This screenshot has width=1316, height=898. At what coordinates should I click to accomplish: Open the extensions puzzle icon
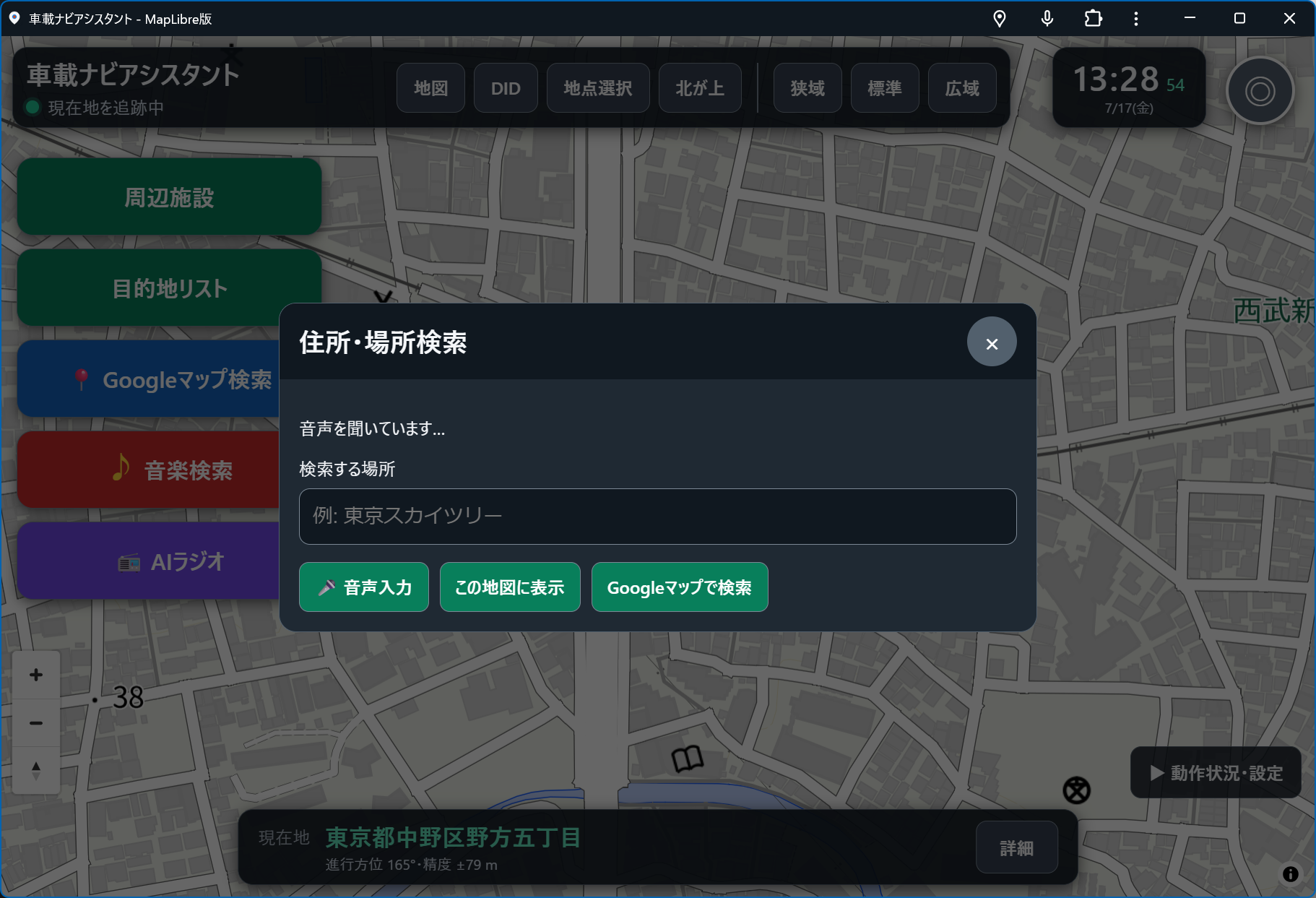pyautogui.click(x=1094, y=19)
